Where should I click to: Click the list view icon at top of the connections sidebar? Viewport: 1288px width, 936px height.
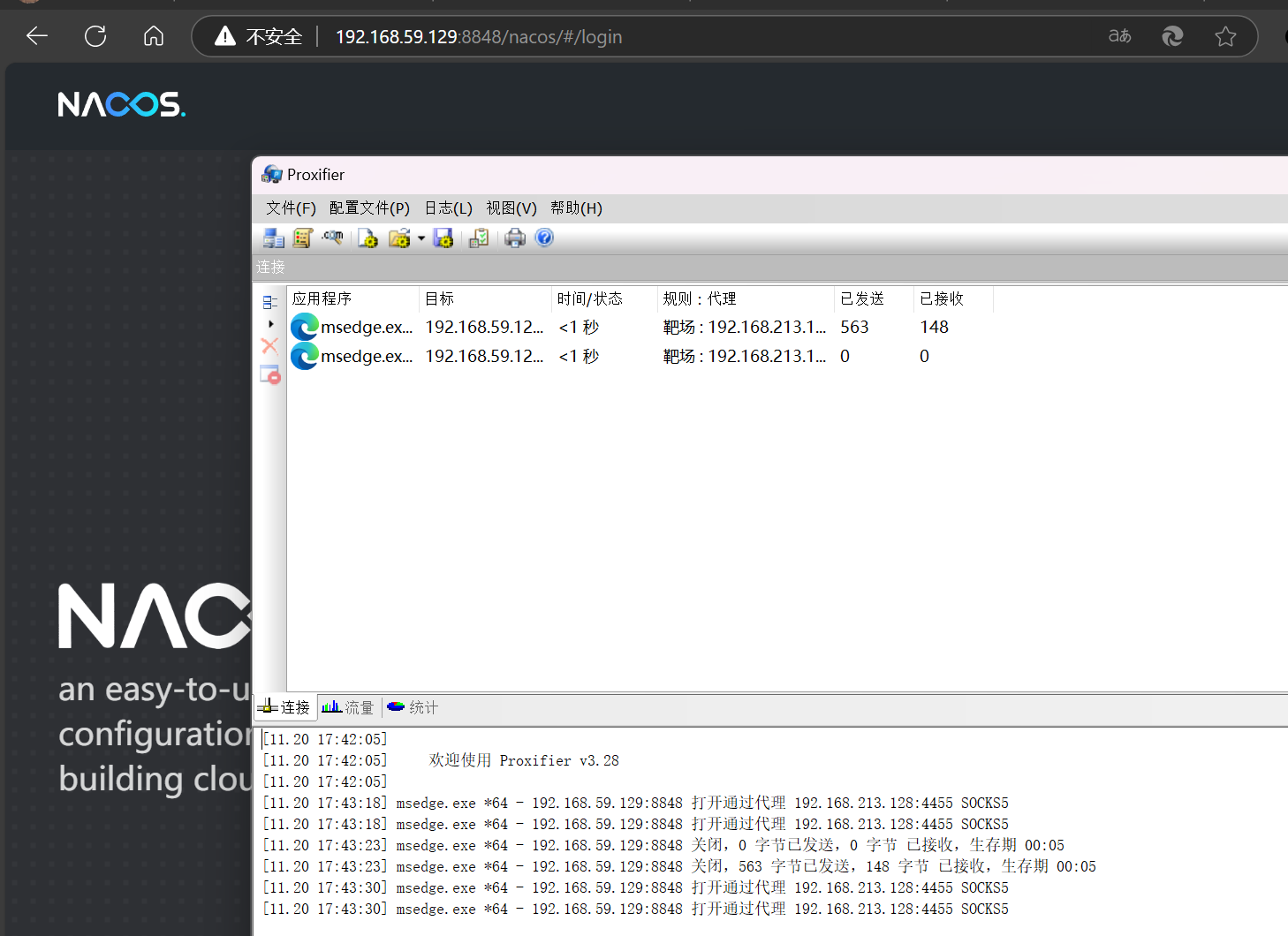click(x=270, y=302)
